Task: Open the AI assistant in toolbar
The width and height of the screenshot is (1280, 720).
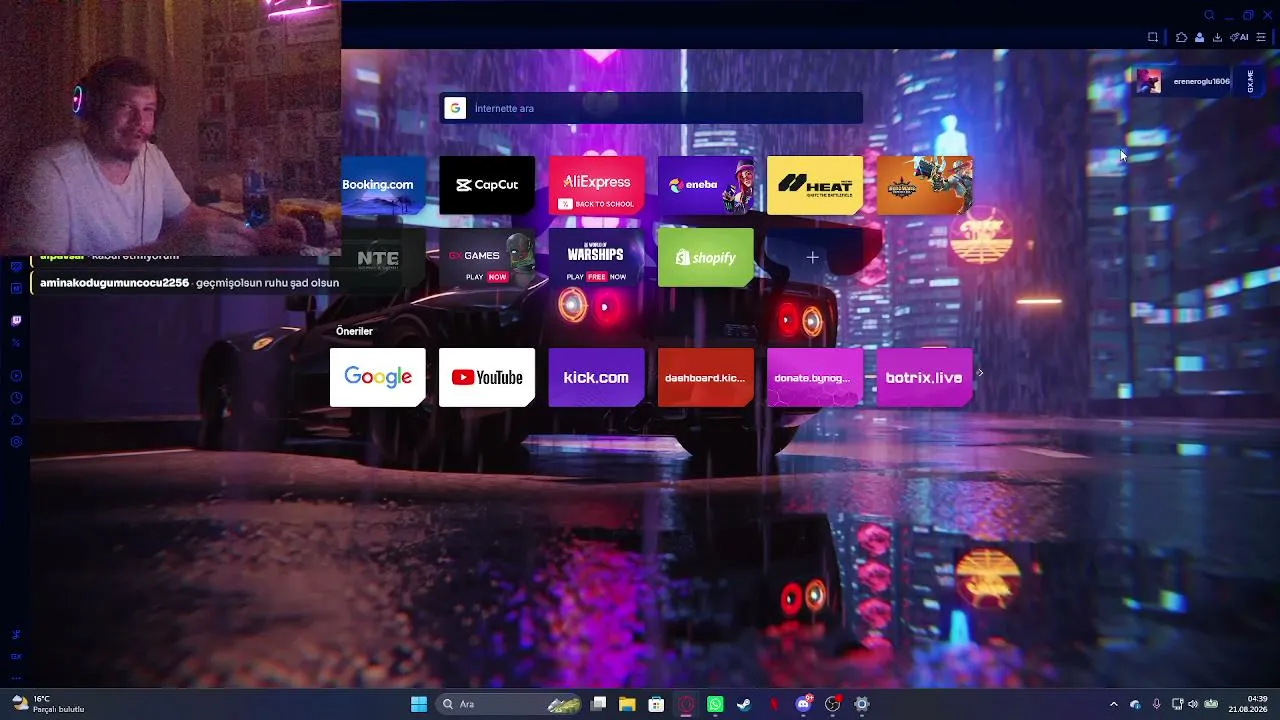Action: pyautogui.click(x=1240, y=37)
